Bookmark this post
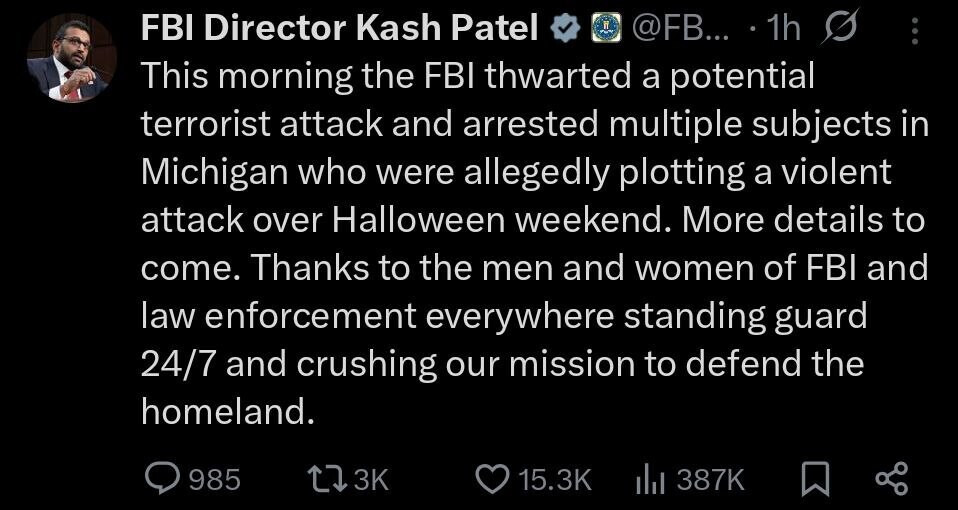Screen dimensions: 958x510 [x=816, y=479]
